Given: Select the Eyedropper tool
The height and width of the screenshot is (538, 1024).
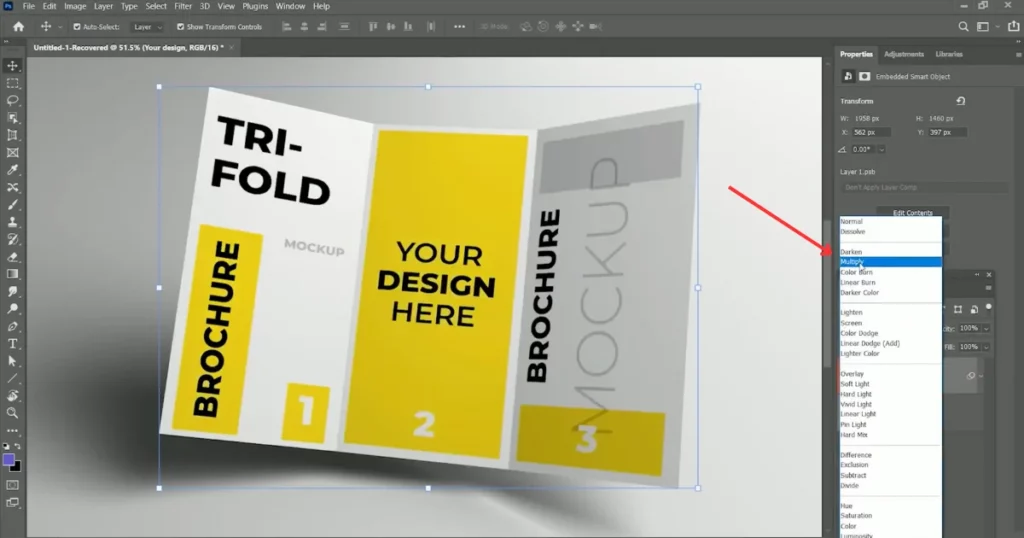Looking at the screenshot, I should pos(12,170).
